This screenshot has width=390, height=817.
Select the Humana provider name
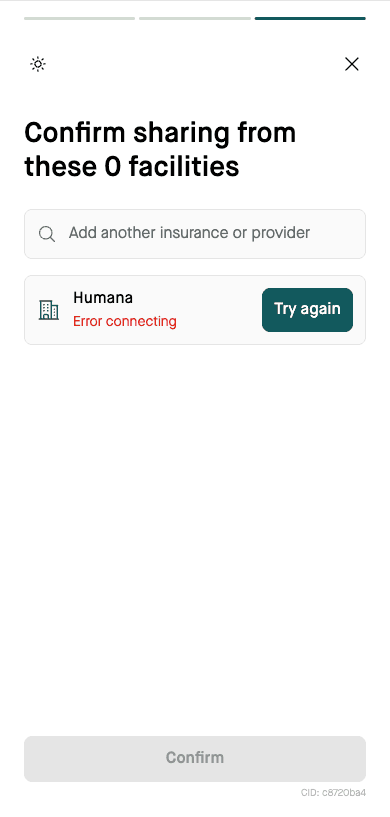tap(103, 298)
